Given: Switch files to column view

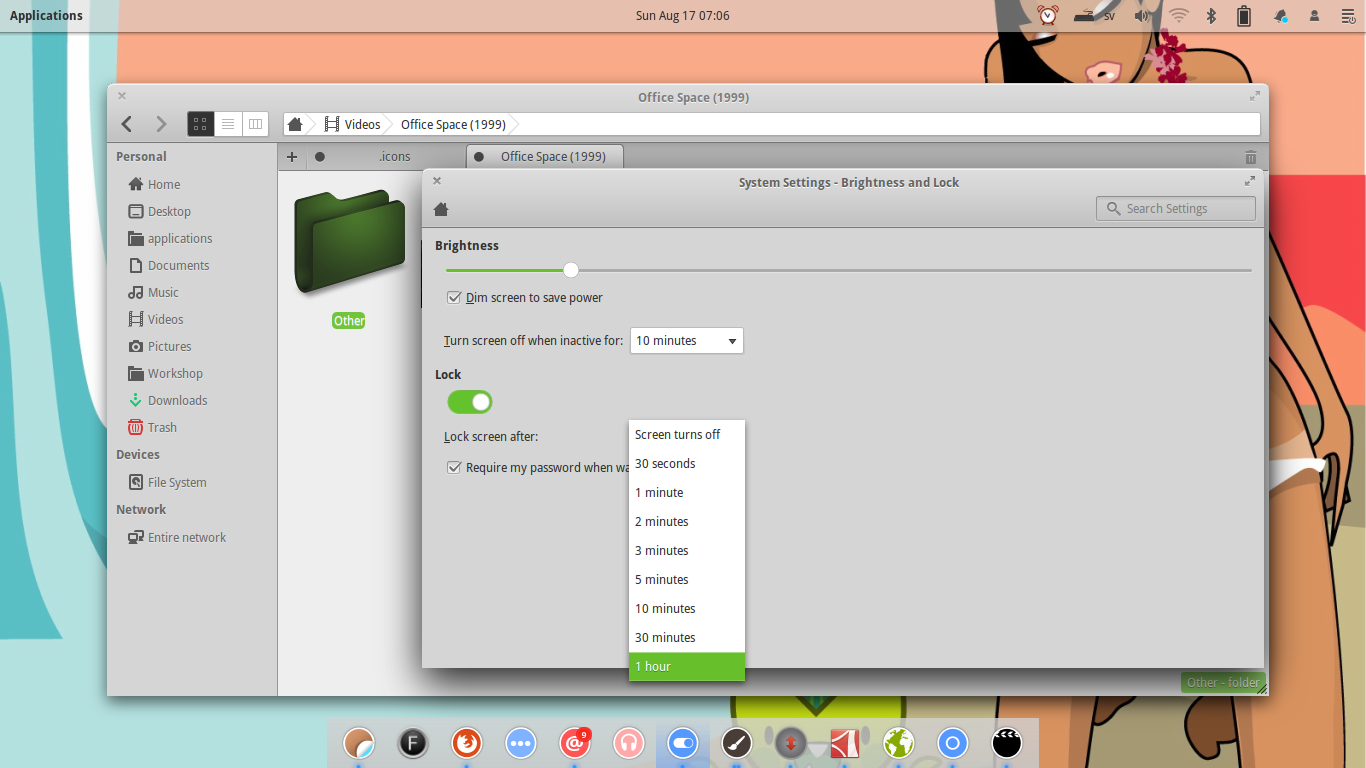Looking at the screenshot, I should 255,124.
